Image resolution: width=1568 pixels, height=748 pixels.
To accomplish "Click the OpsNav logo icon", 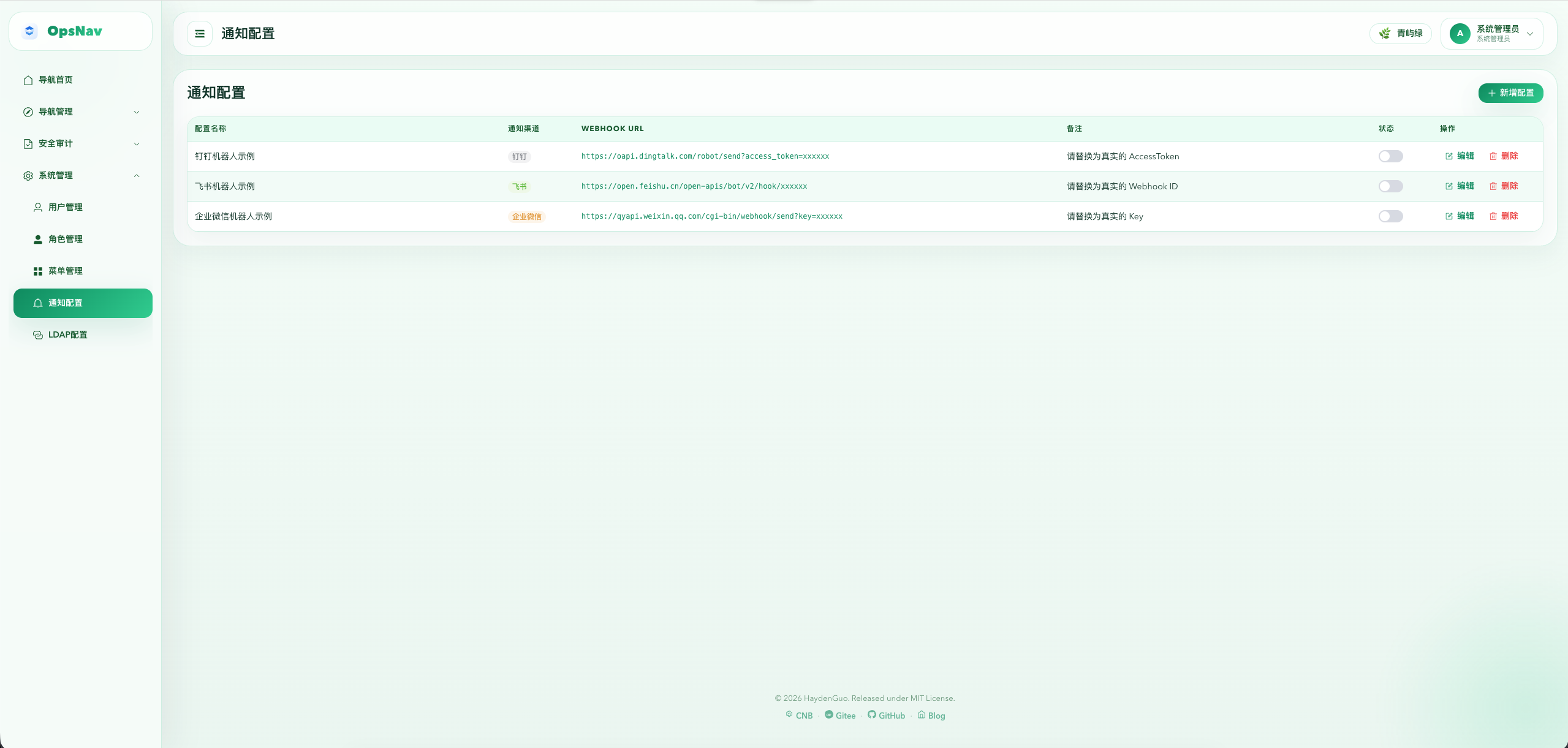I will point(29,31).
